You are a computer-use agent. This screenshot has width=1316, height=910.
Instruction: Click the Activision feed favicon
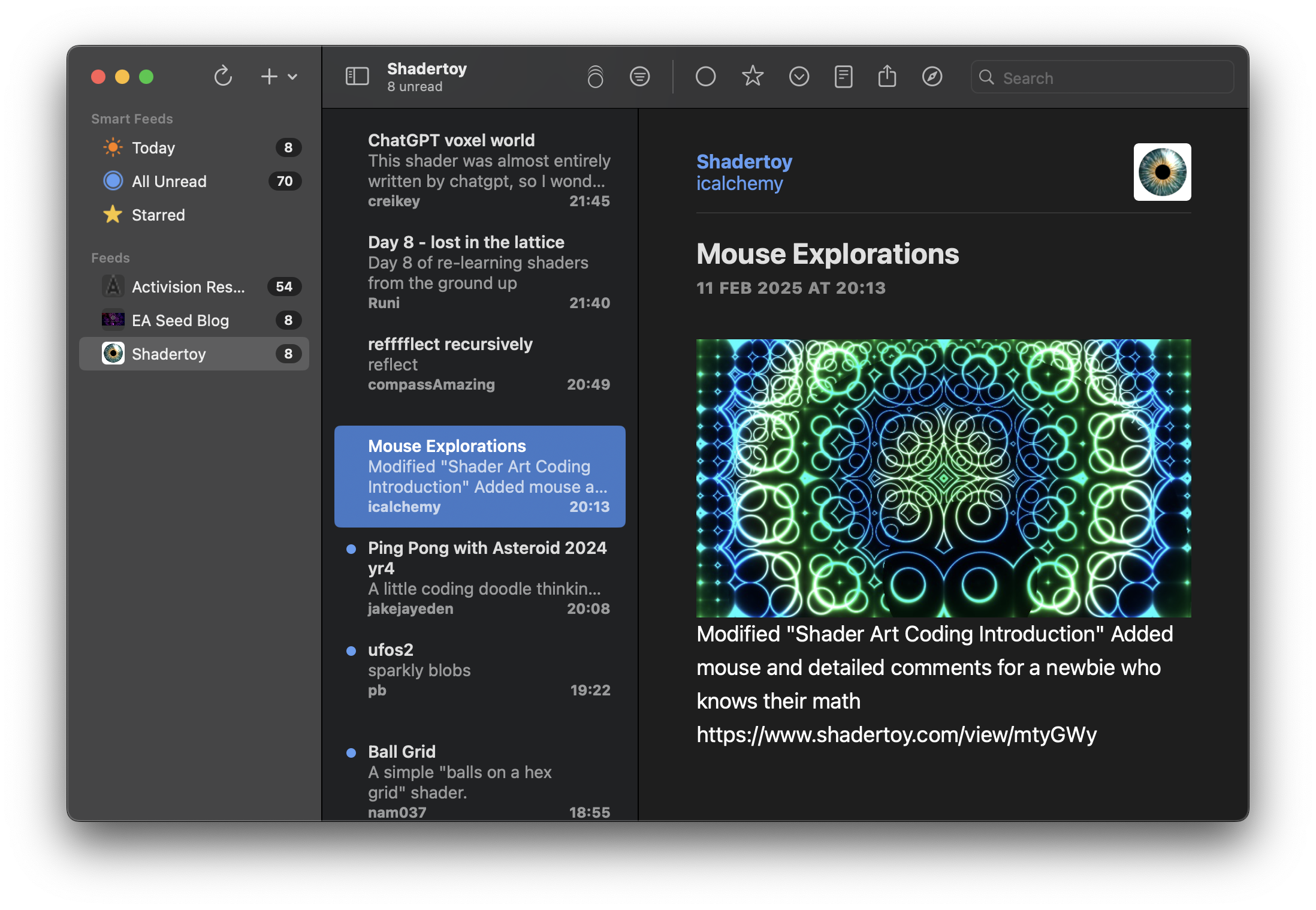coord(113,287)
